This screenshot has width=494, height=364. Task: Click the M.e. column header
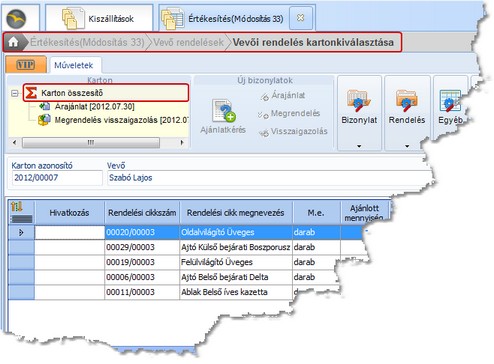pyautogui.click(x=316, y=213)
